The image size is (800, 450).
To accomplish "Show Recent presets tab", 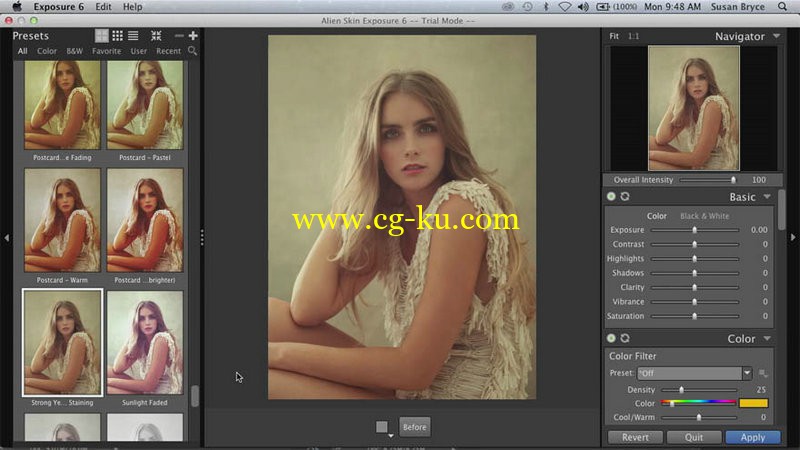I will 168,51.
